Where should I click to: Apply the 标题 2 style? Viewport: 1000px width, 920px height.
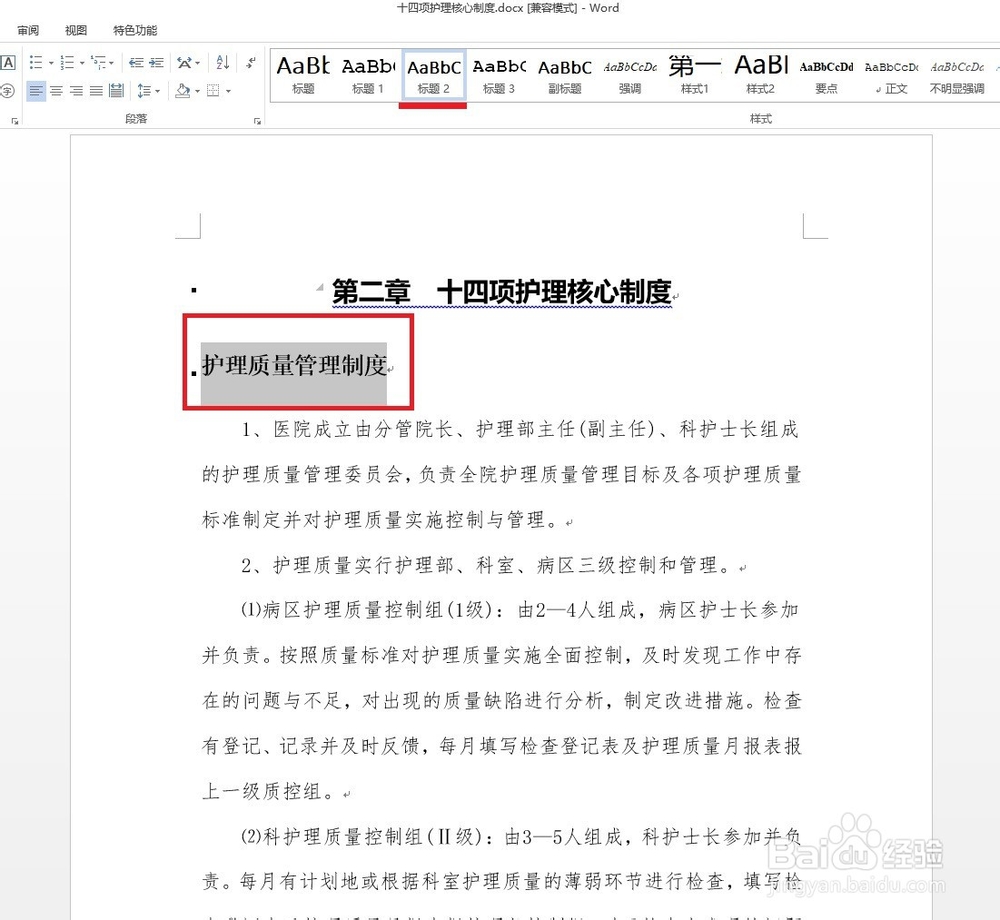(x=434, y=75)
